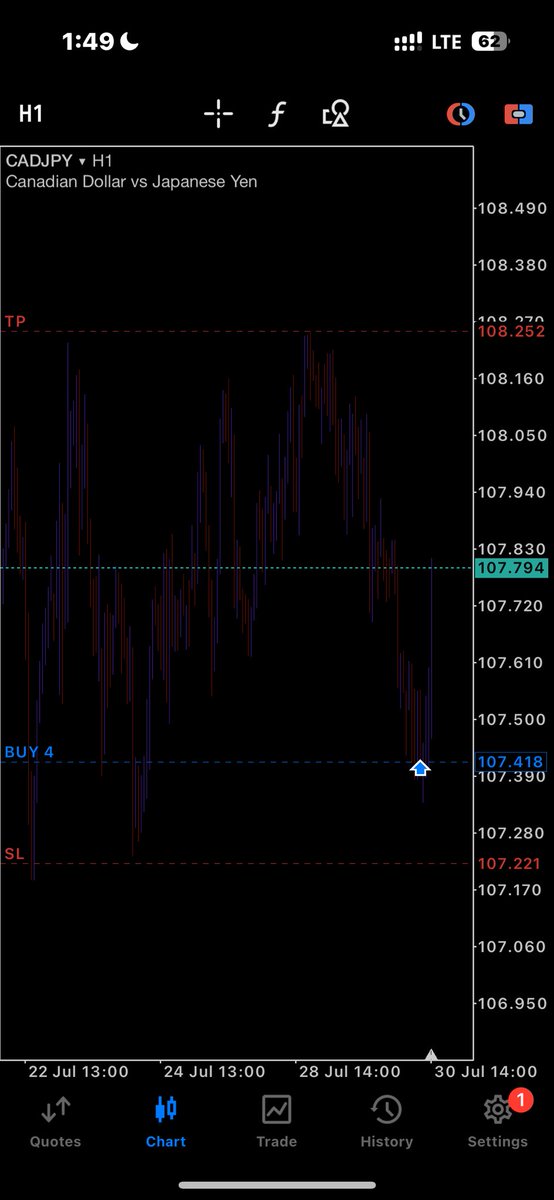Switch to the Chart tab

[166, 1121]
